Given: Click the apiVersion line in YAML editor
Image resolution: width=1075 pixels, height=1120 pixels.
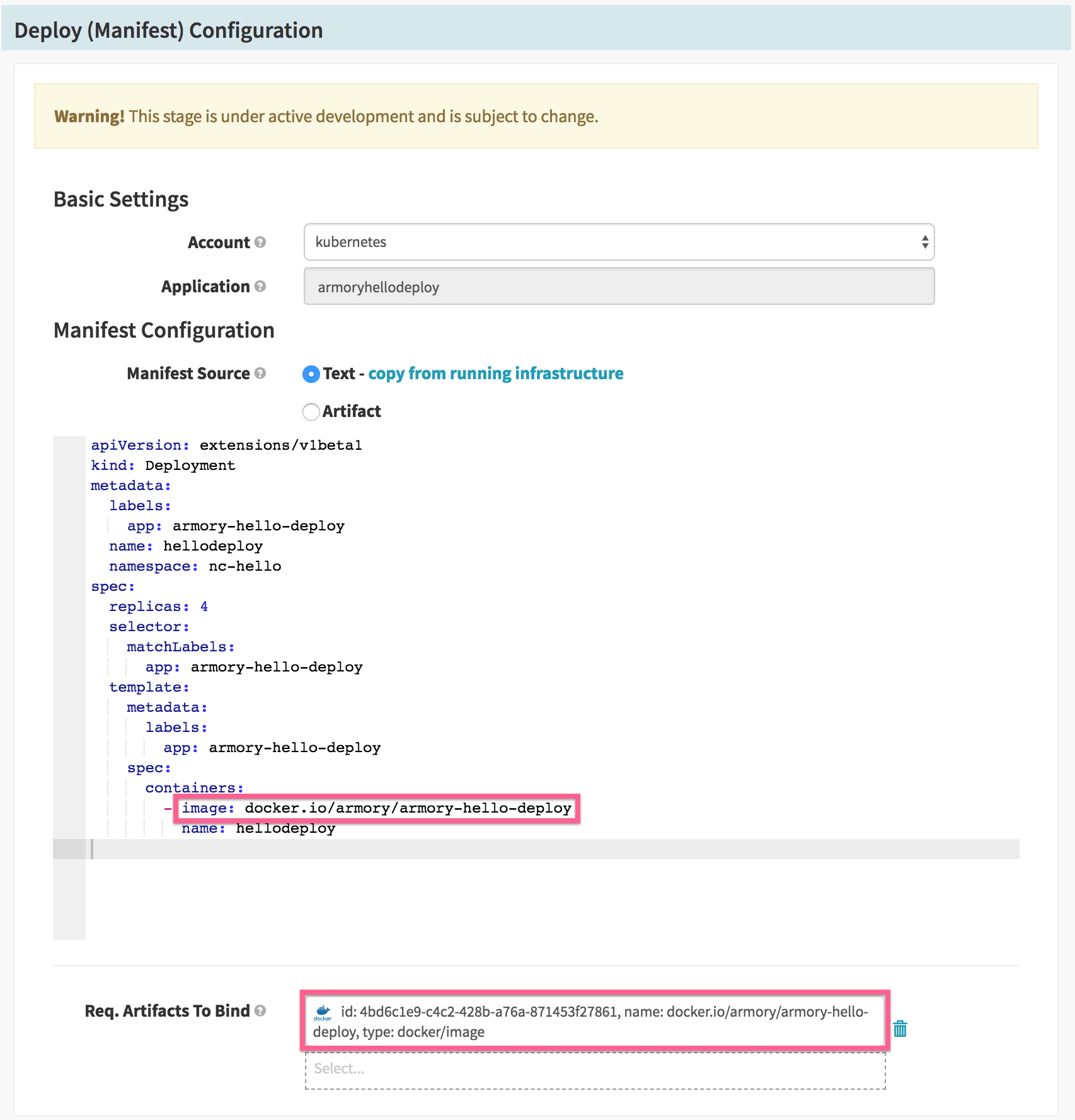Looking at the screenshot, I should 226,445.
